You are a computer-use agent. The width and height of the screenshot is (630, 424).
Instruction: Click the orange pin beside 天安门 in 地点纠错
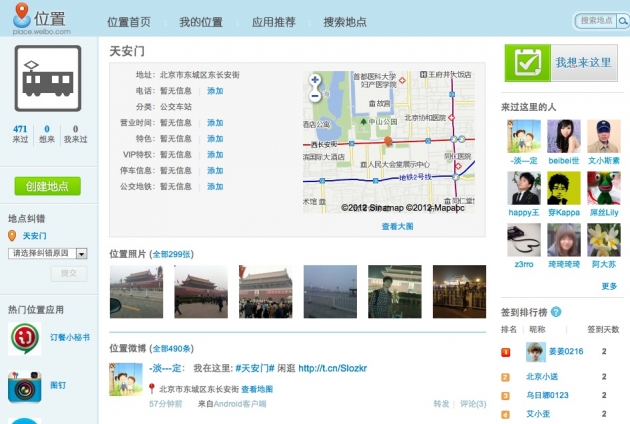(12, 236)
